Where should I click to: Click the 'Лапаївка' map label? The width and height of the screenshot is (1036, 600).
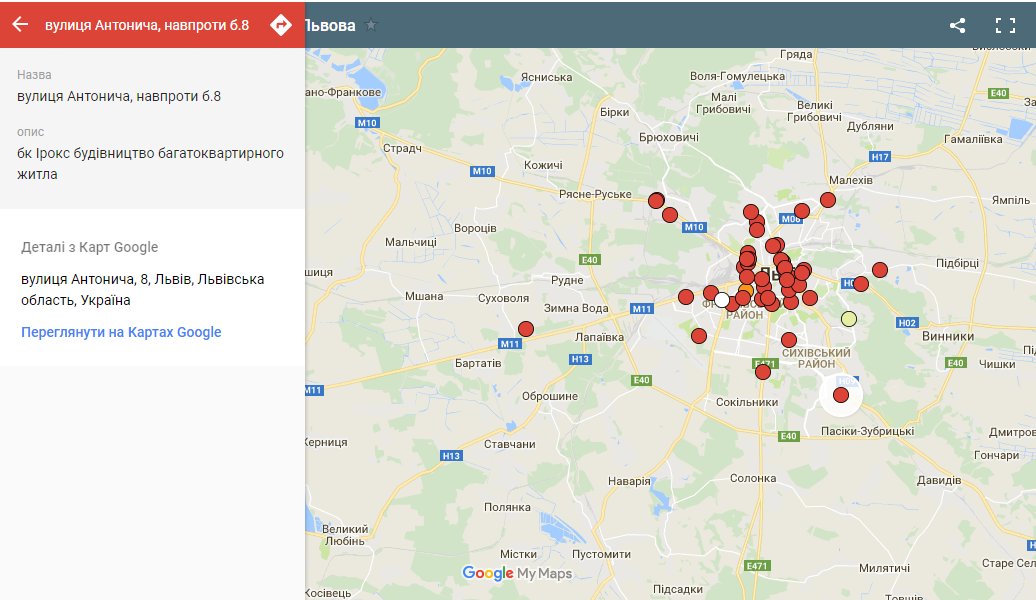599,337
